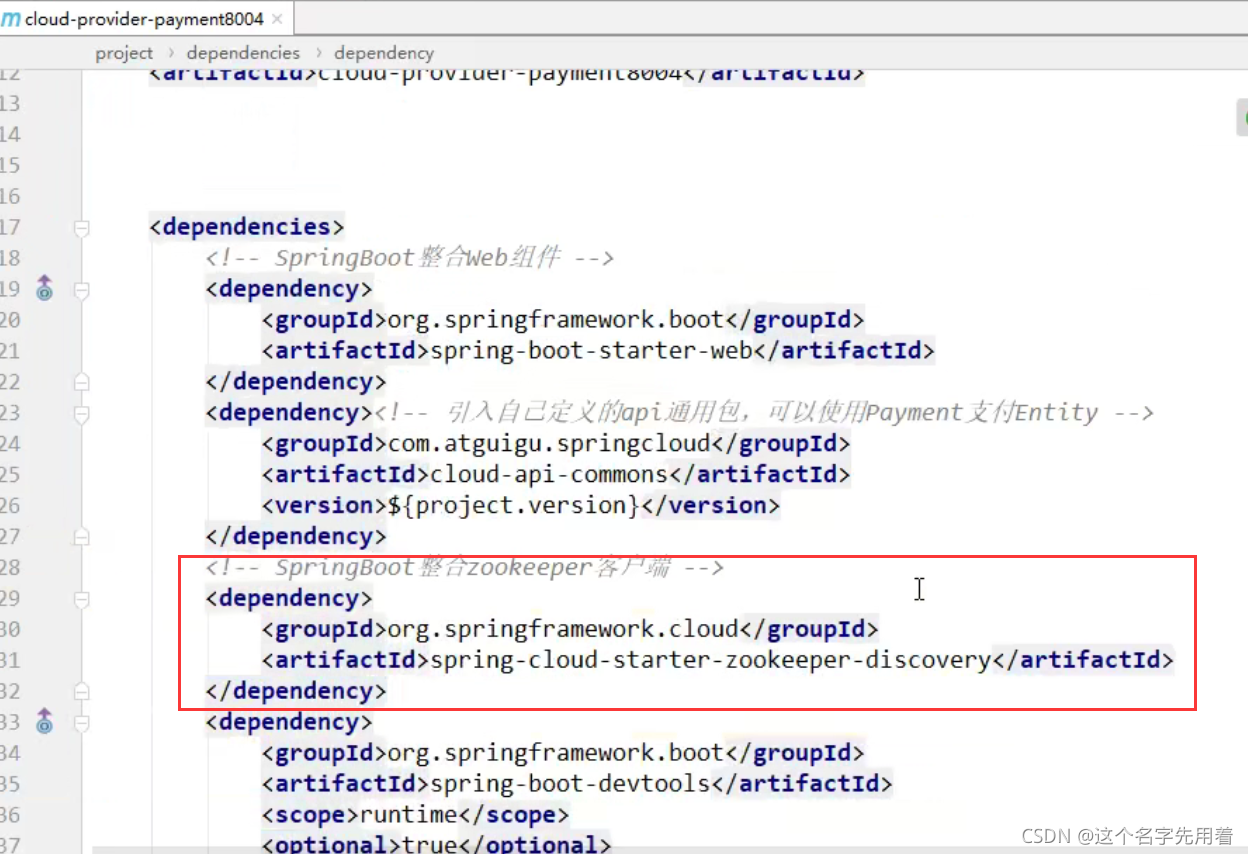
Task: Click the 'dependency' breadcrumb
Action: point(384,53)
